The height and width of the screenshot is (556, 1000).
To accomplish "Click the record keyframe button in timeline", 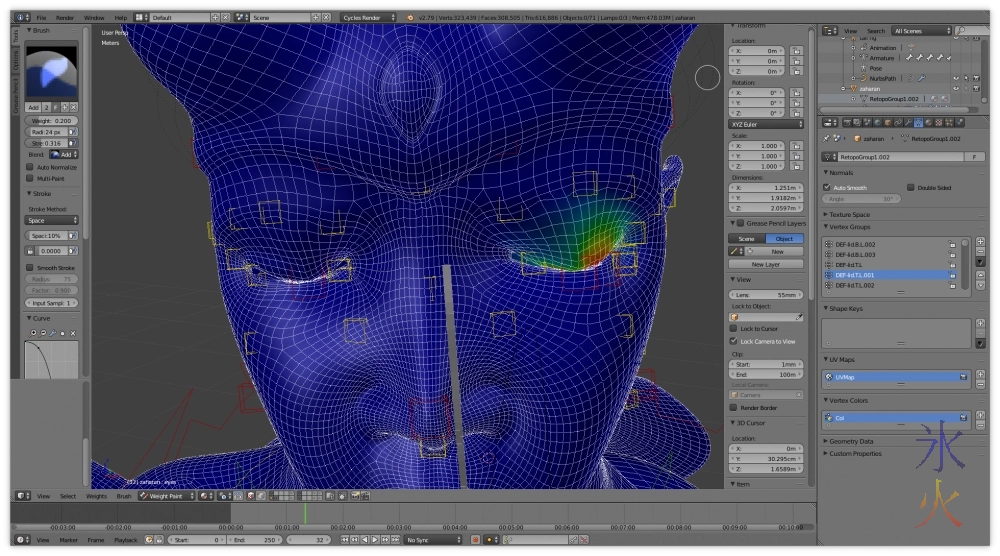I will pyautogui.click(x=476, y=540).
